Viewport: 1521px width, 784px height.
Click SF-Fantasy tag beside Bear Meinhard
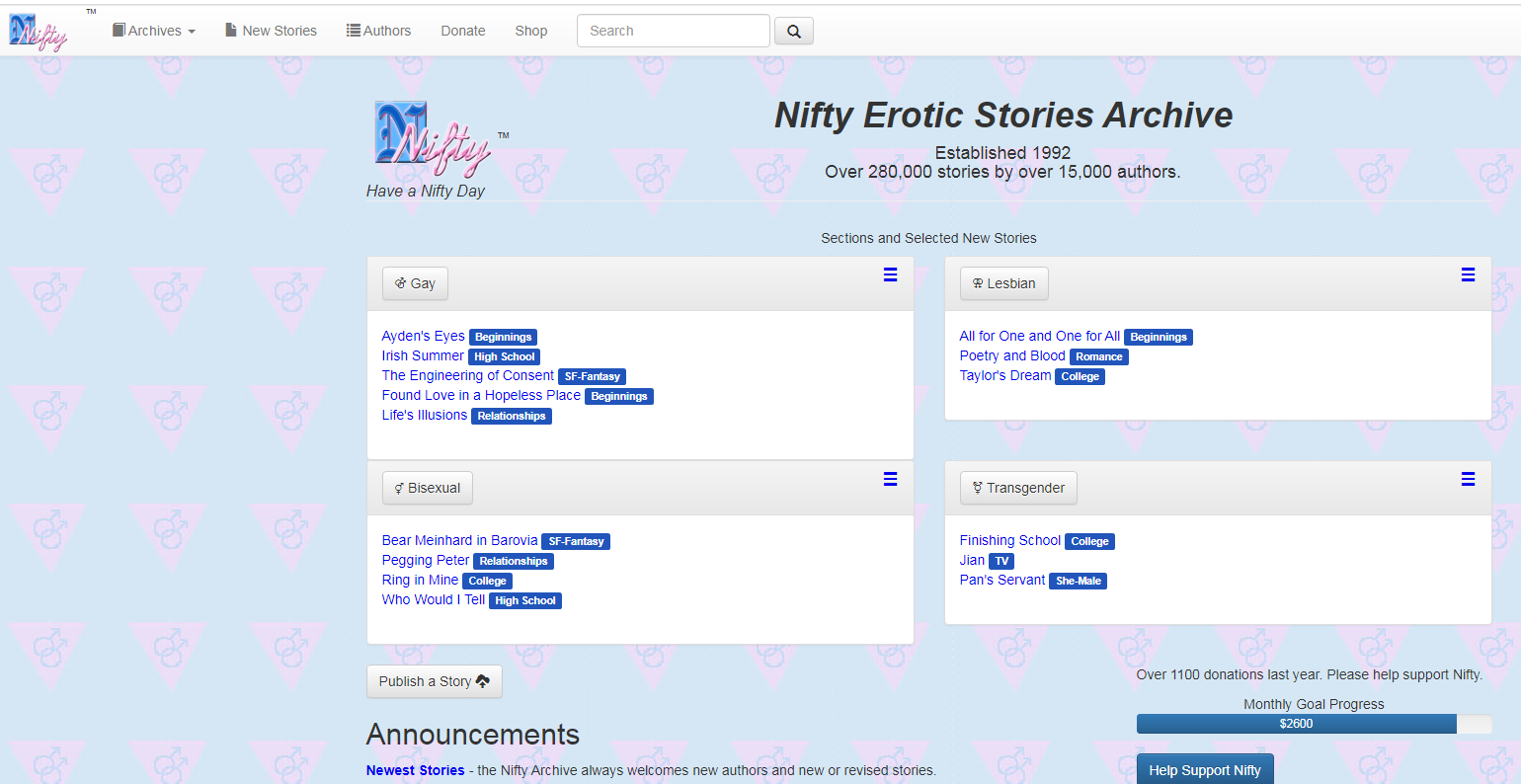576,541
